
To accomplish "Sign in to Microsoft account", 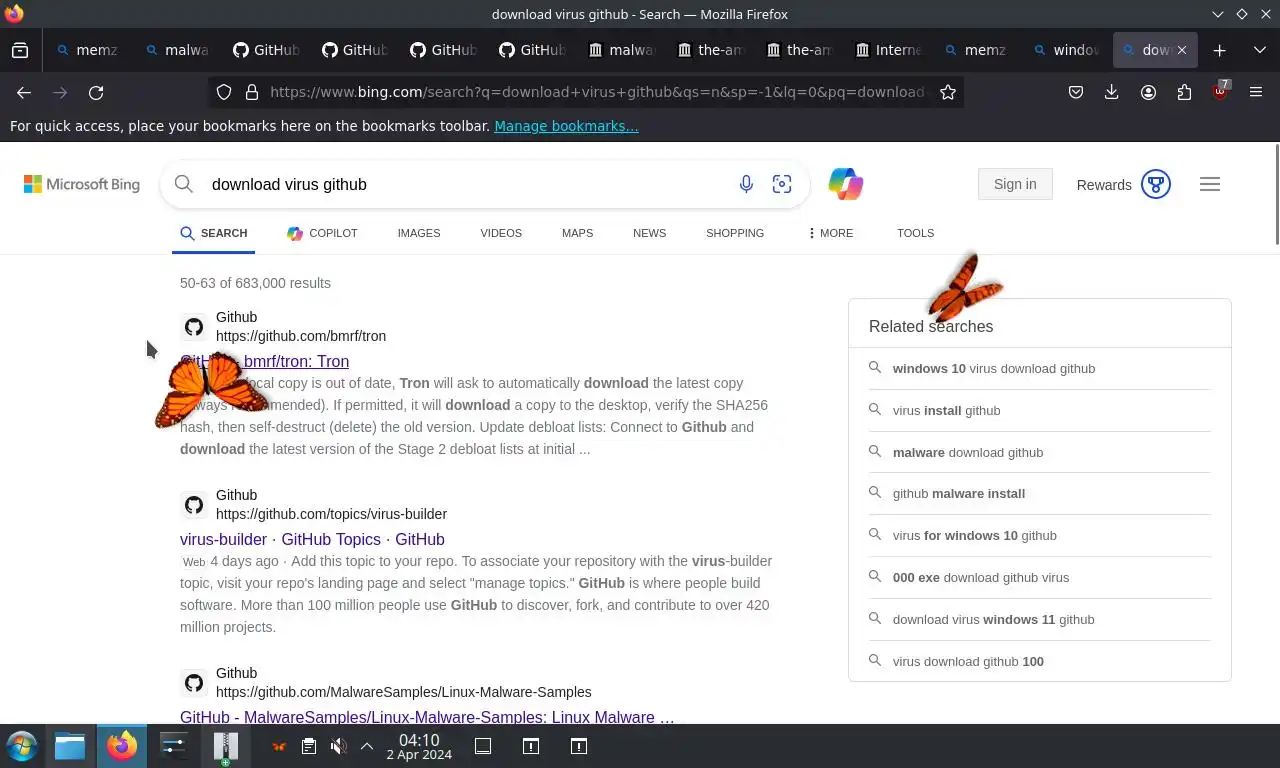I will coord(1015,184).
